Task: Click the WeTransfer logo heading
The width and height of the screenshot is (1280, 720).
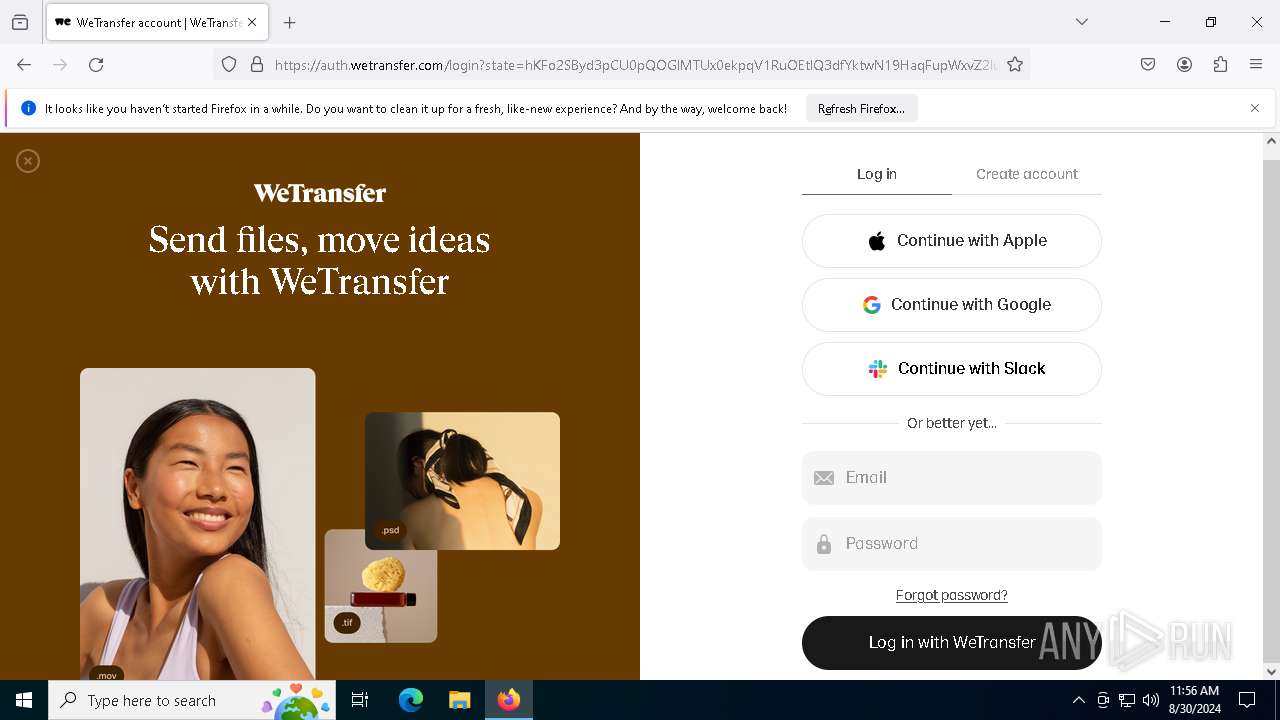Action: (320, 193)
